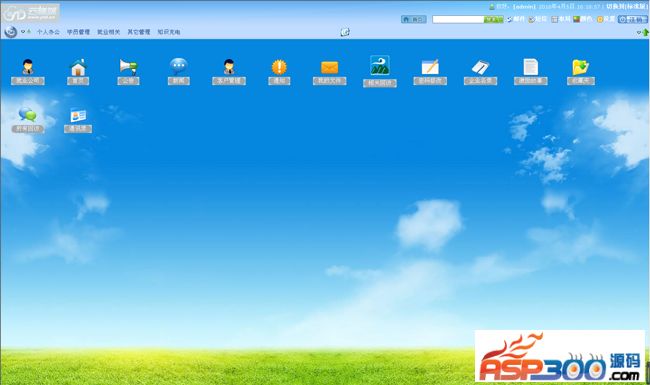Focus the search text field in header
This screenshot has width=650, height=385.
point(458,19)
